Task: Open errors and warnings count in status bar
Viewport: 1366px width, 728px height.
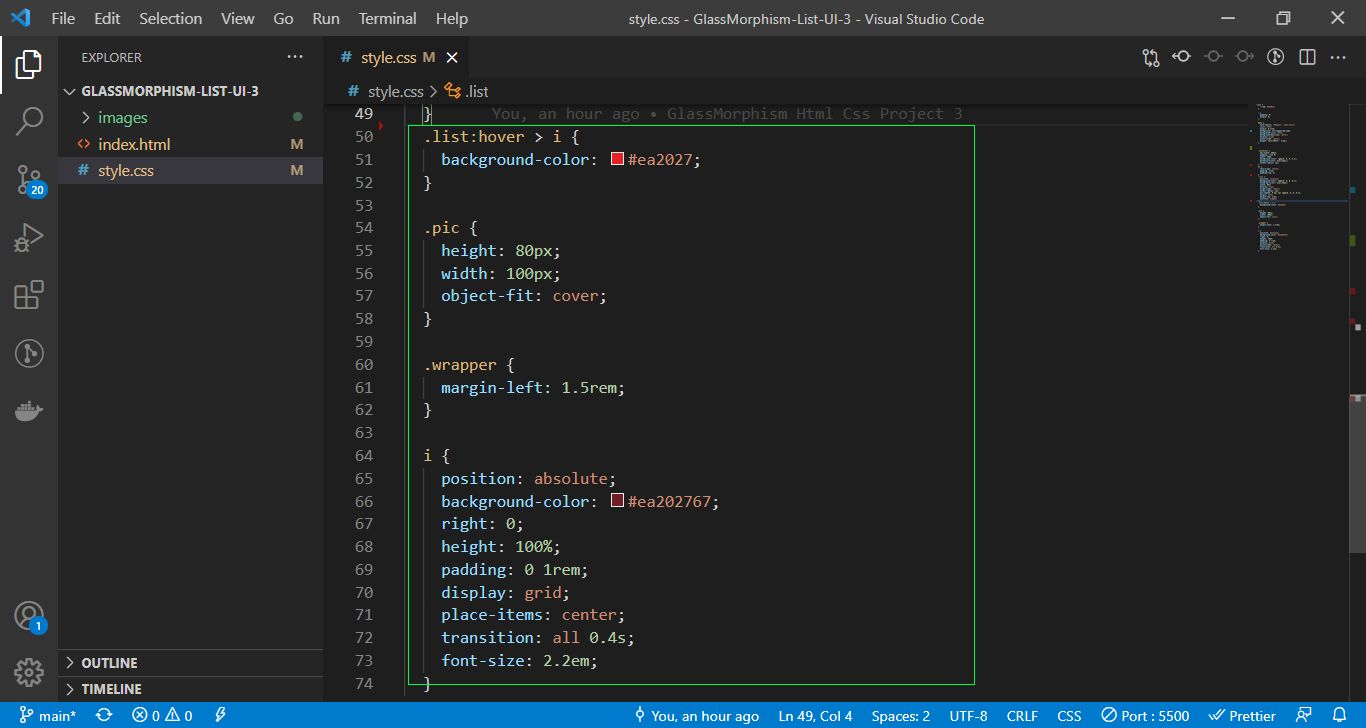Action: click(x=162, y=716)
